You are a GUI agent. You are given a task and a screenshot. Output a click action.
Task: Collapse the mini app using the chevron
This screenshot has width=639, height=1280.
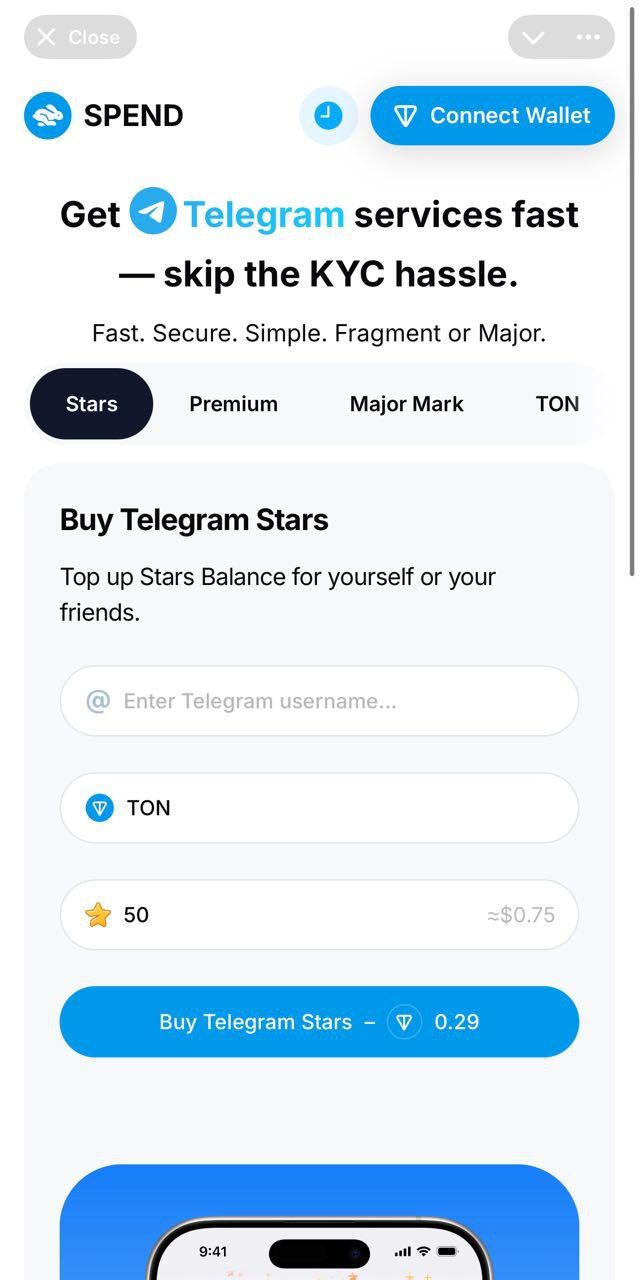point(531,37)
